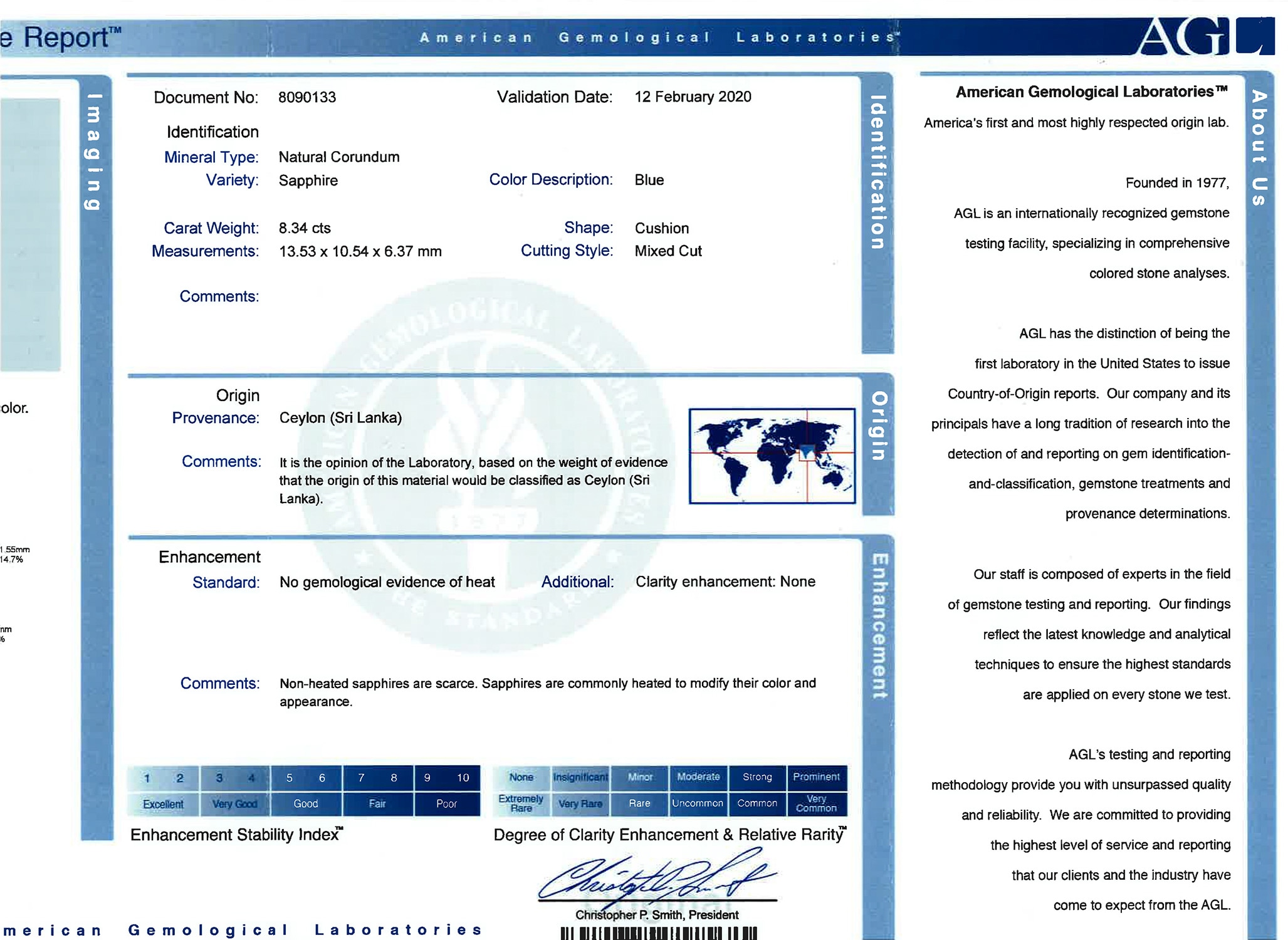This screenshot has height=940, width=1288.
Task: Select the vertical Origin tab
Action: [x=879, y=426]
